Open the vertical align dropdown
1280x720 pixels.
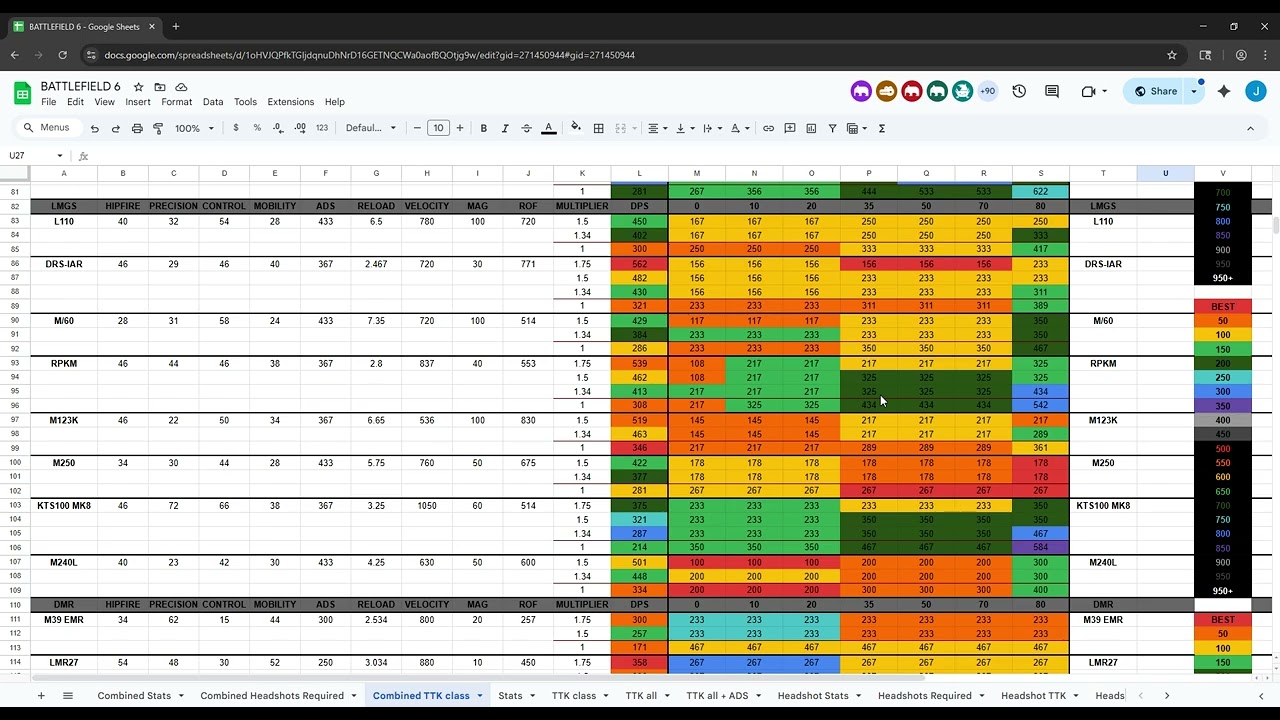tap(685, 128)
